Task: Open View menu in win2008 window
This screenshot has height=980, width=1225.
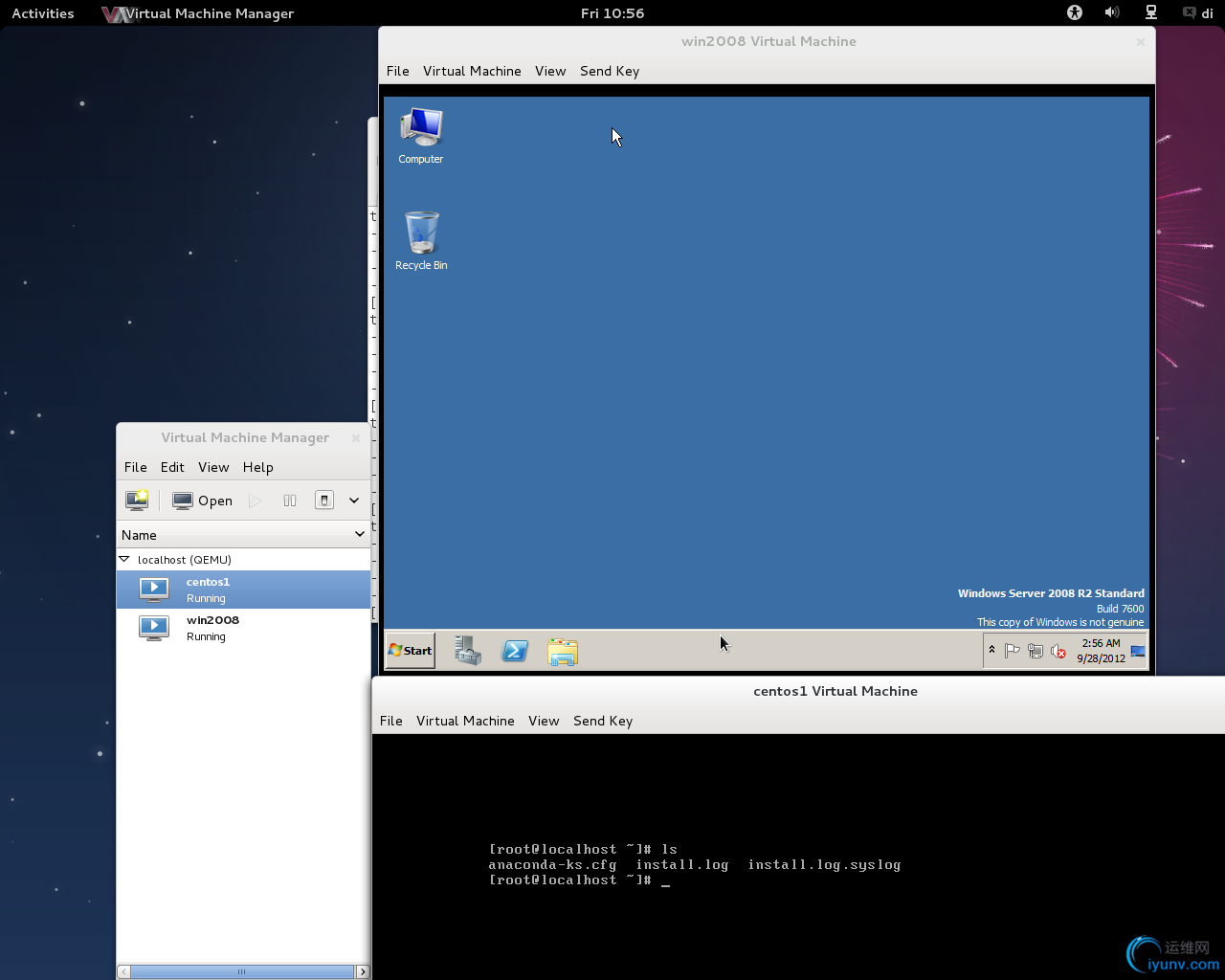Action: (x=550, y=71)
